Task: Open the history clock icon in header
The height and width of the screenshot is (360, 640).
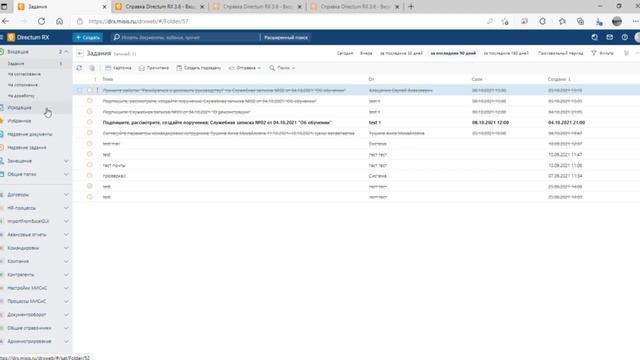Action: [594, 37]
